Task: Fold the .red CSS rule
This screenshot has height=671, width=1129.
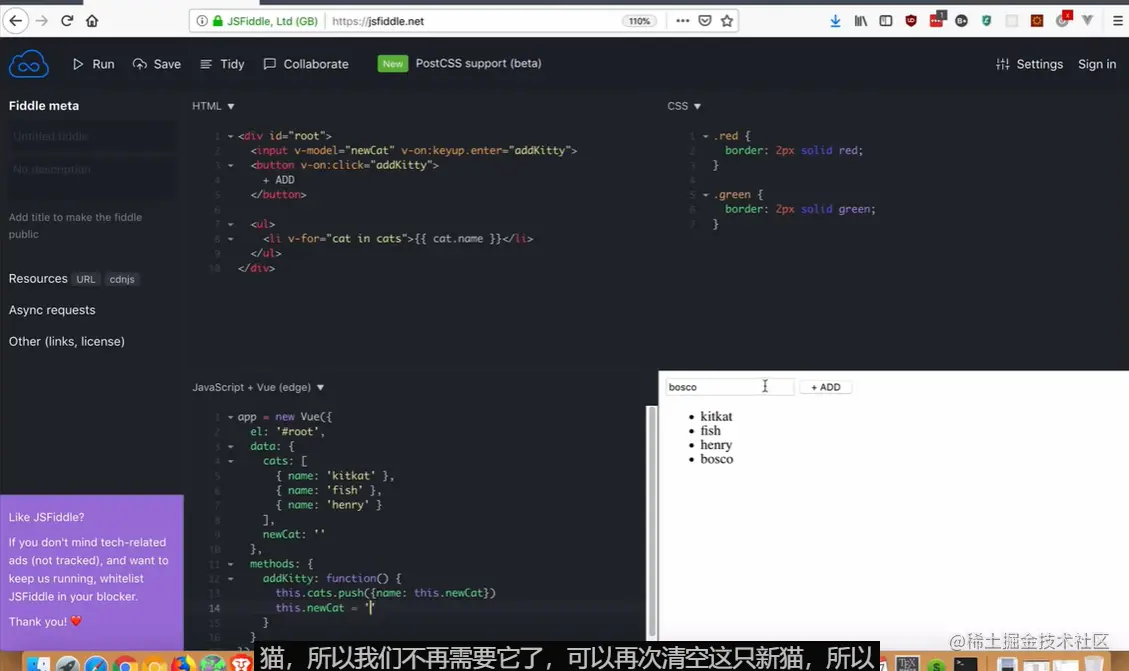Action: tap(706, 136)
